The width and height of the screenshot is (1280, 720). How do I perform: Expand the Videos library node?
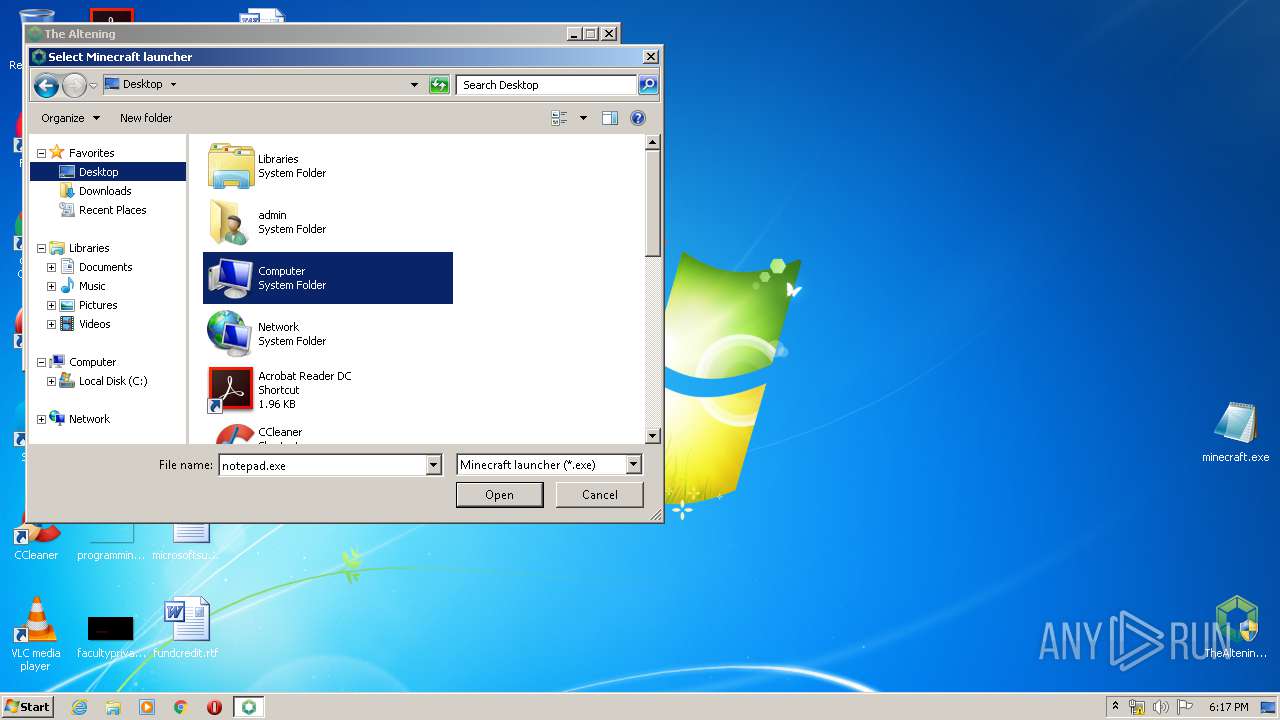[51, 324]
